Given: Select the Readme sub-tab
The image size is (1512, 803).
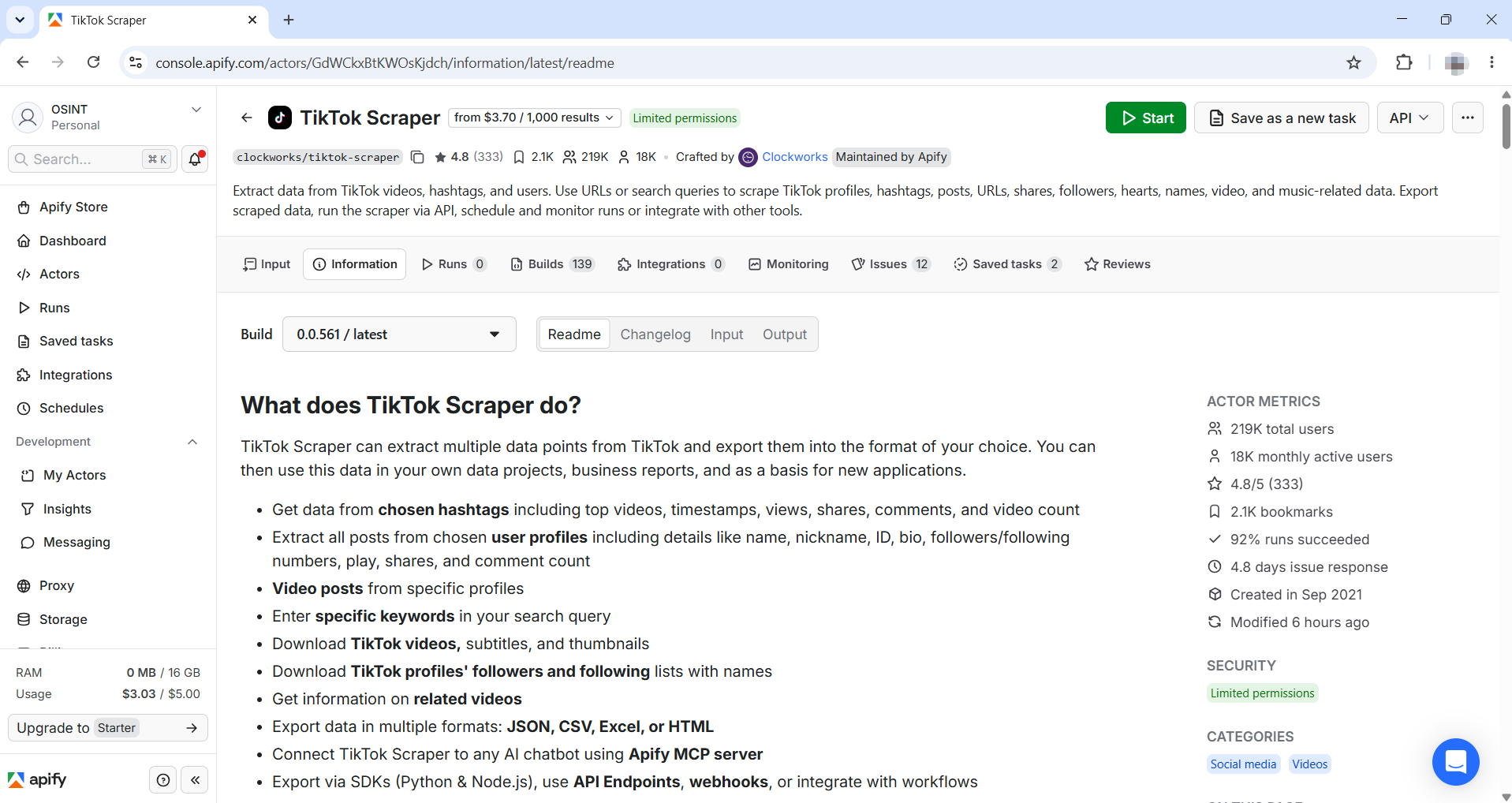Looking at the screenshot, I should point(574,334).
